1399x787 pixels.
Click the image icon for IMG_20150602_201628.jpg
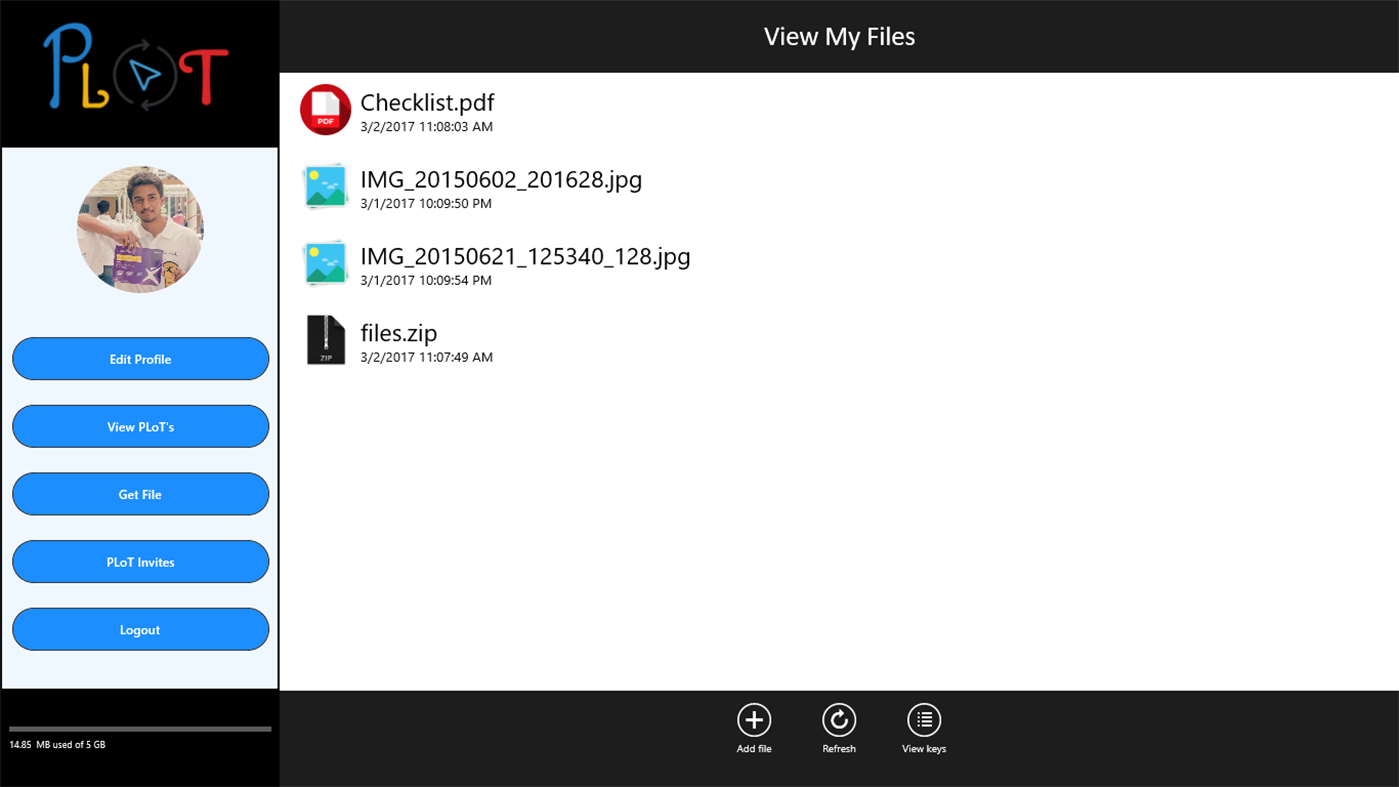[x=326, y=187]
